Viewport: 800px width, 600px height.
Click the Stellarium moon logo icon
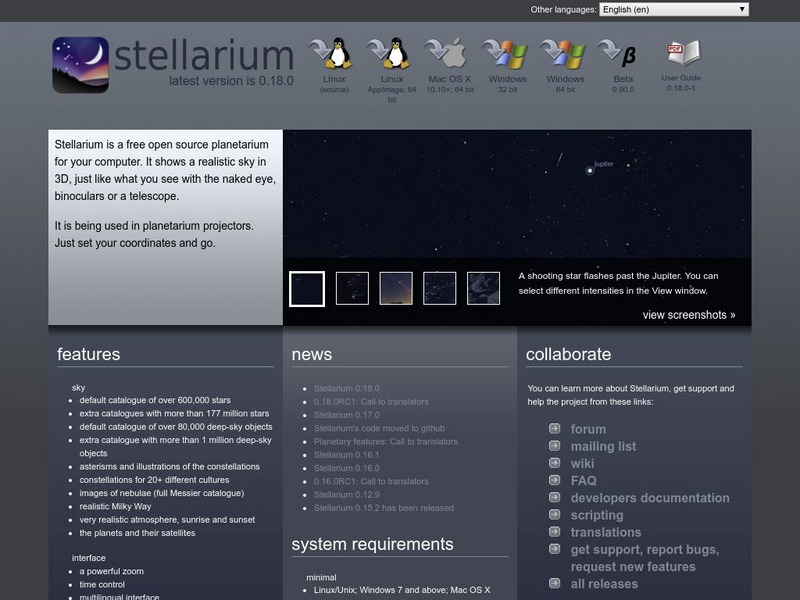point(80,64)
